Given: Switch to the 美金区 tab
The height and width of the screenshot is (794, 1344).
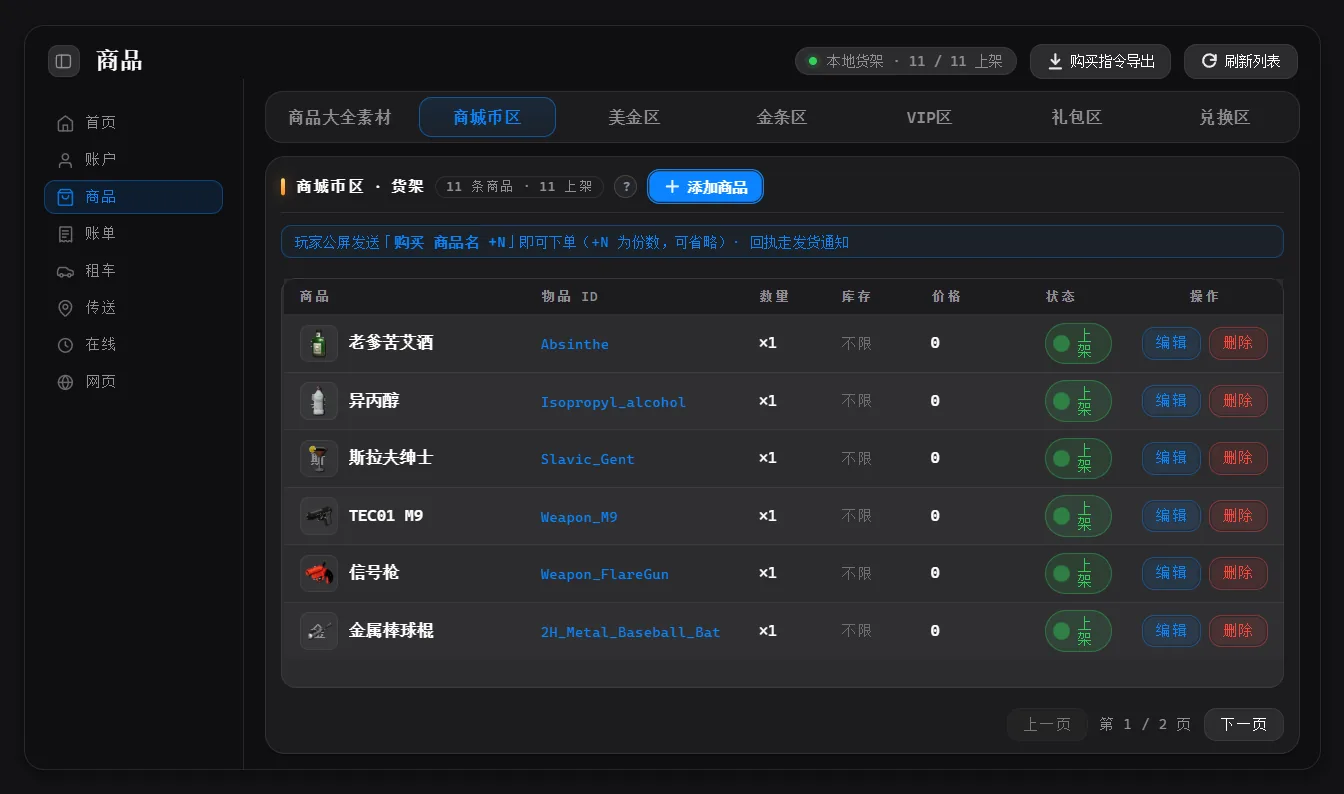Looking at the screenshot, I should [x=635, y=117].
